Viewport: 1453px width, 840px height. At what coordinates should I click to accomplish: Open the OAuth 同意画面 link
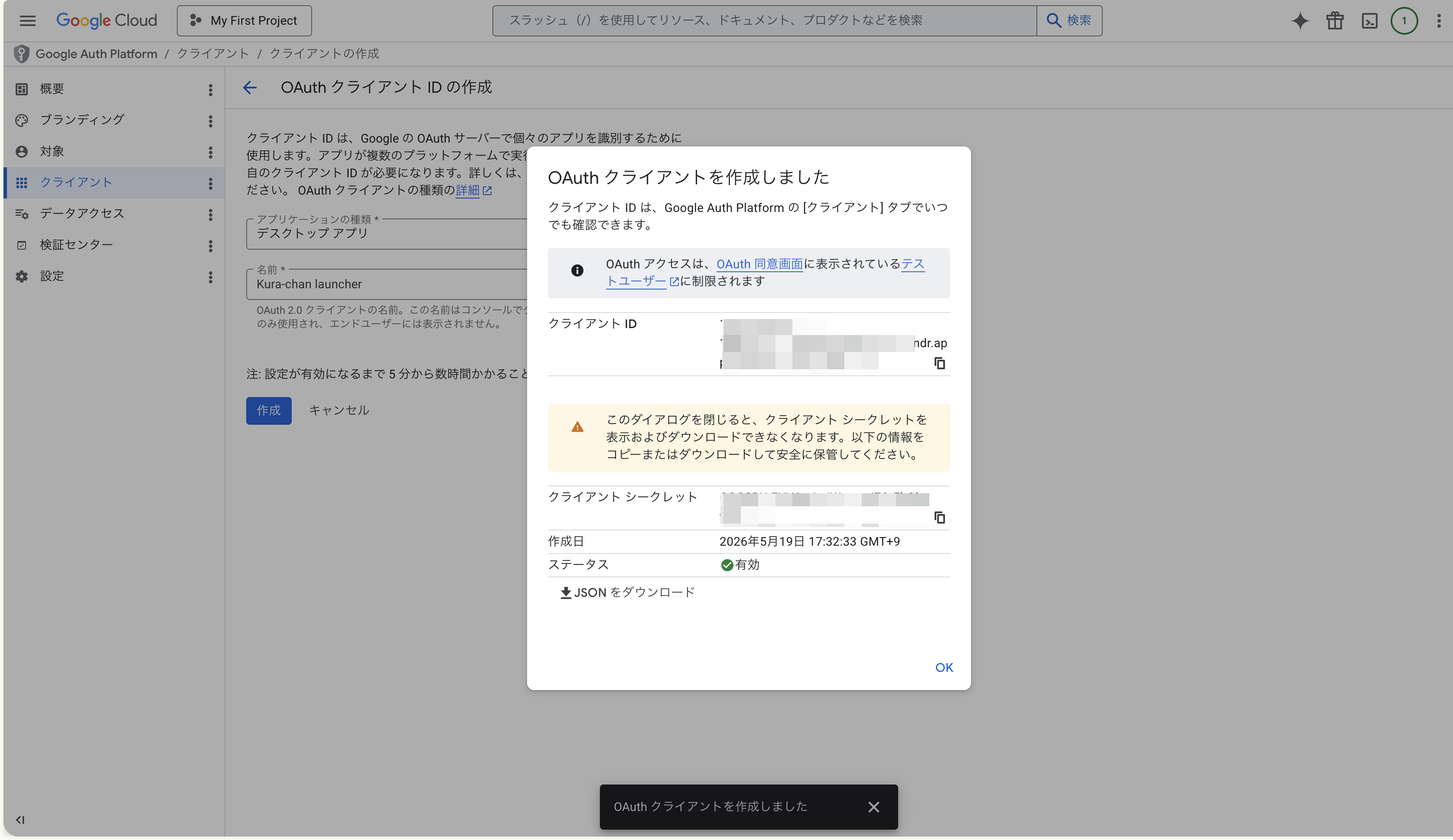click(759, 264)
